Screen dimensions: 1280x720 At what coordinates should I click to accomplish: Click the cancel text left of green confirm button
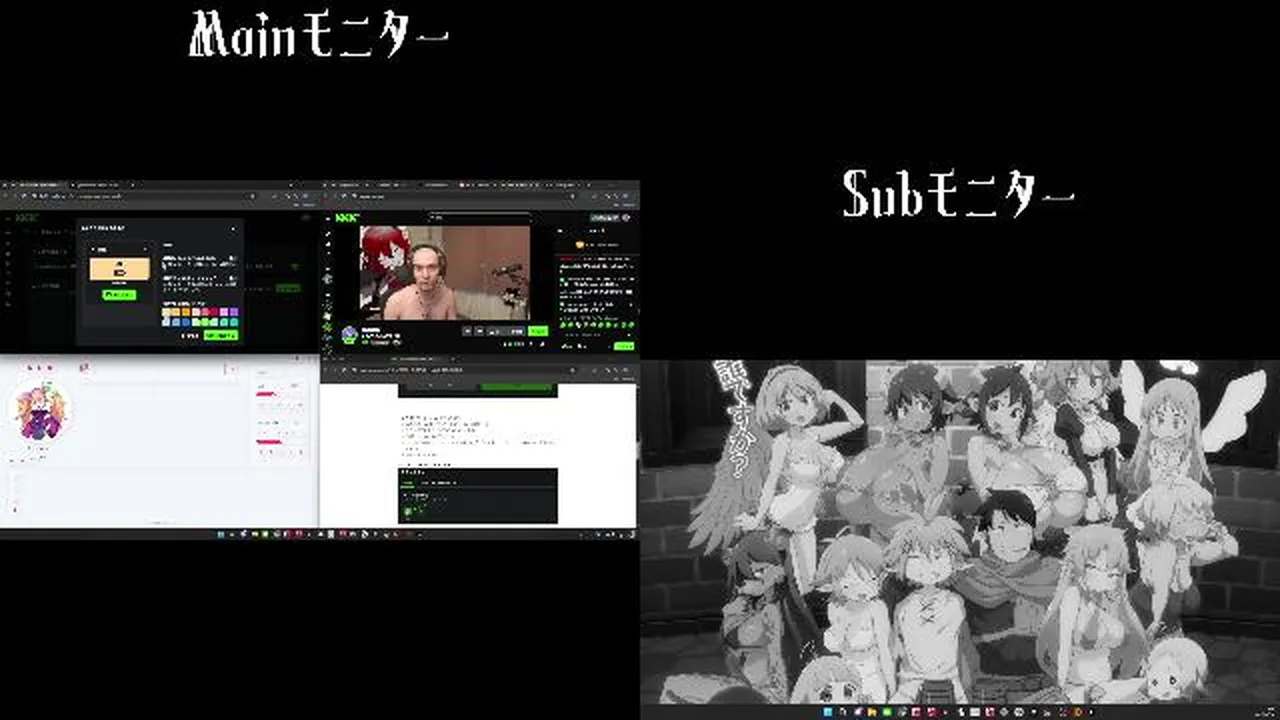[x=190, y=336]
